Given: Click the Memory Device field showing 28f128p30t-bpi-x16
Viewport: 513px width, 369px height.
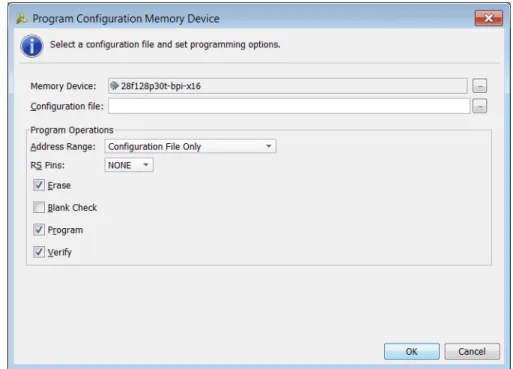Looking at the screenshot, I should (x=288, y=86).
